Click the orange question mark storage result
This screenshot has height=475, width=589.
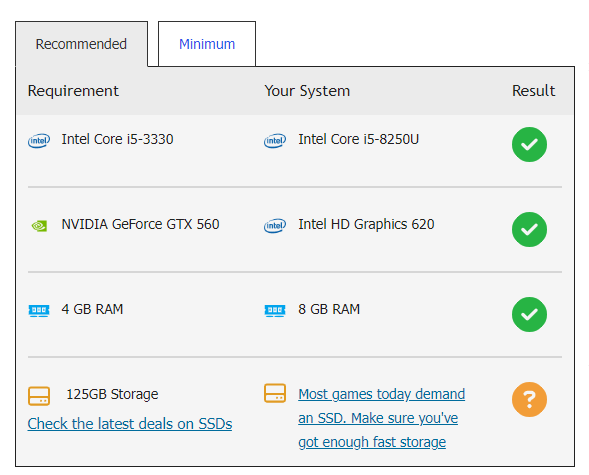tap(529, 400)
